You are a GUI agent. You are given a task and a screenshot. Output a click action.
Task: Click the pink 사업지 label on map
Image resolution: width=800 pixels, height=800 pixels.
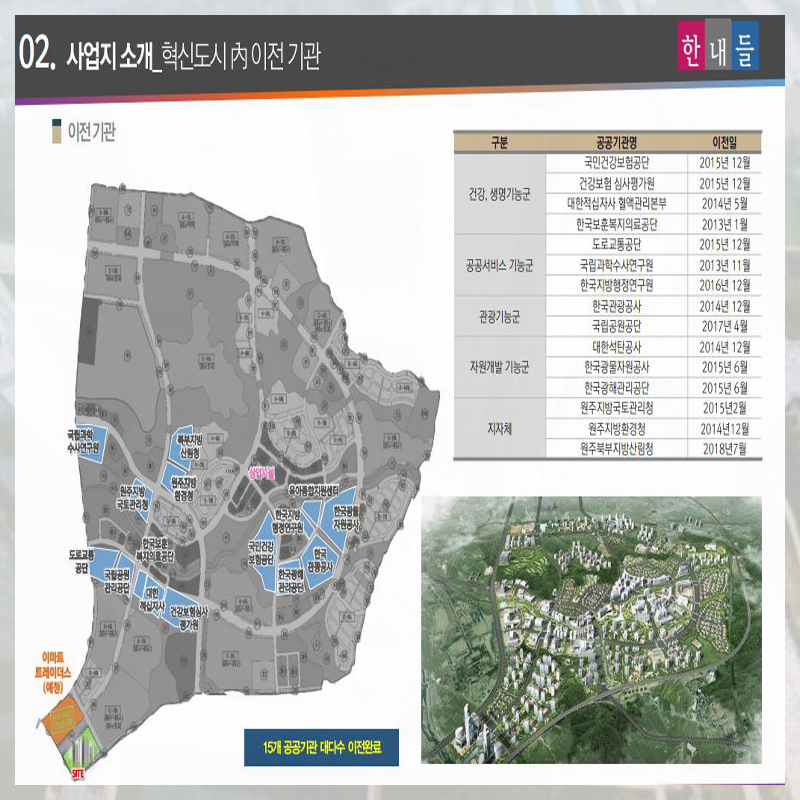click(262, 472)
